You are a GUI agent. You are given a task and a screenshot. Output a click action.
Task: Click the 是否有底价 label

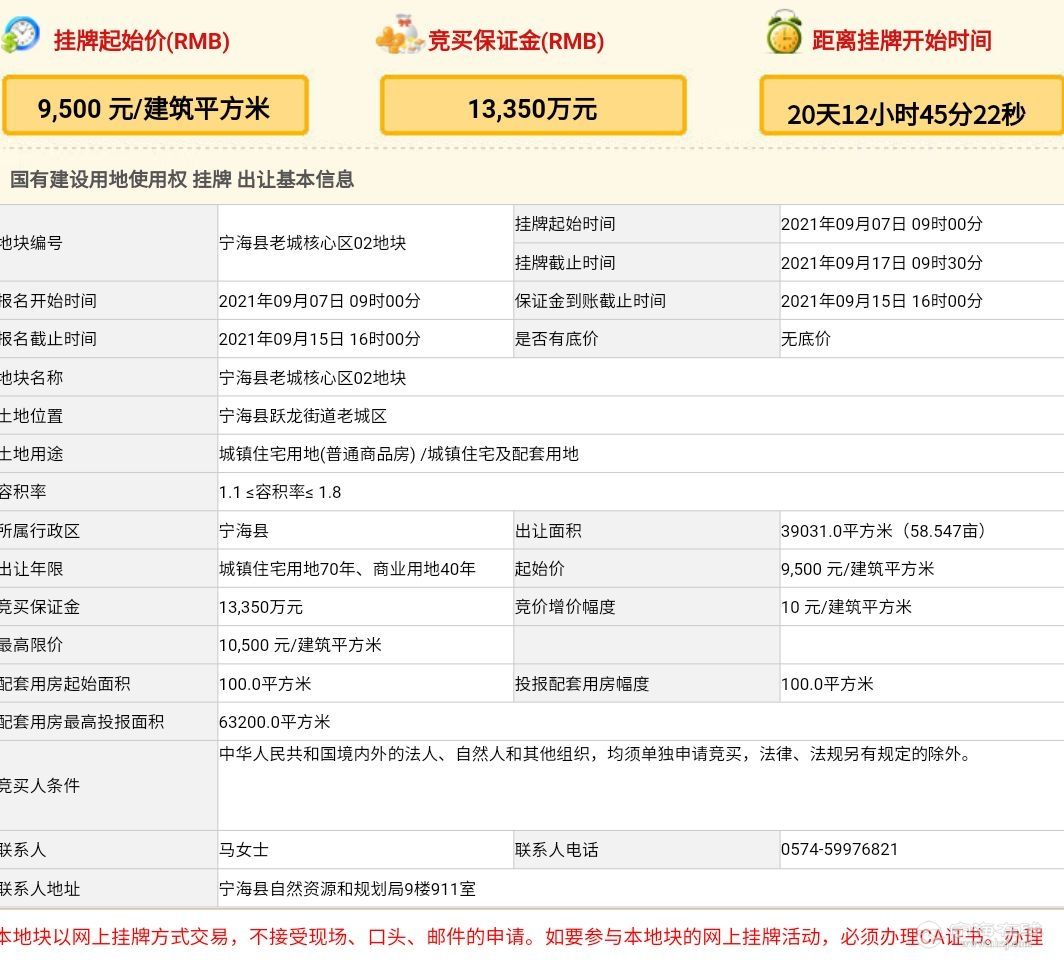tap(556, 339)
